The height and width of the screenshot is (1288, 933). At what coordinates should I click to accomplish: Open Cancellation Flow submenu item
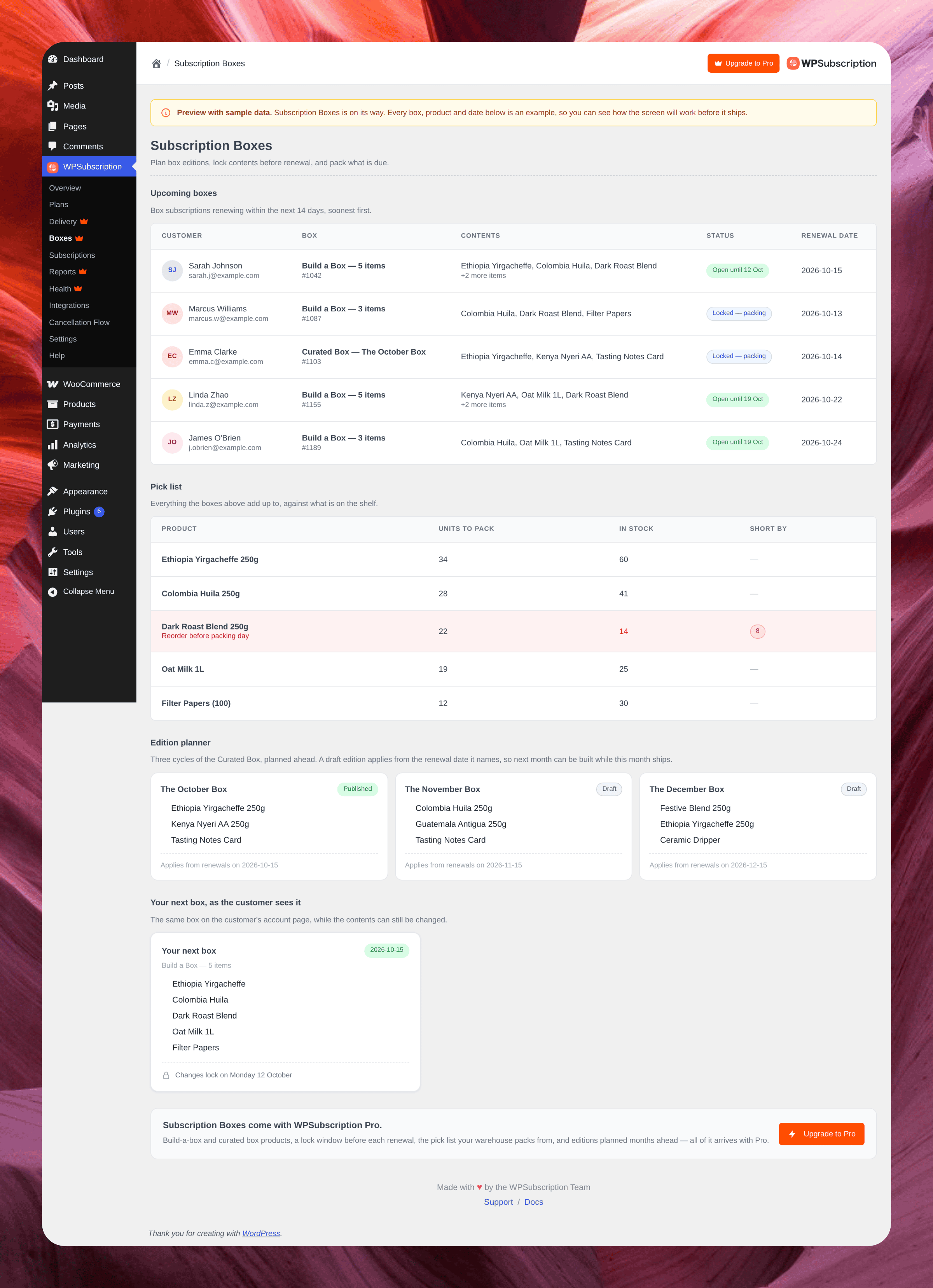pyautogui.click(x=80, y=322)
